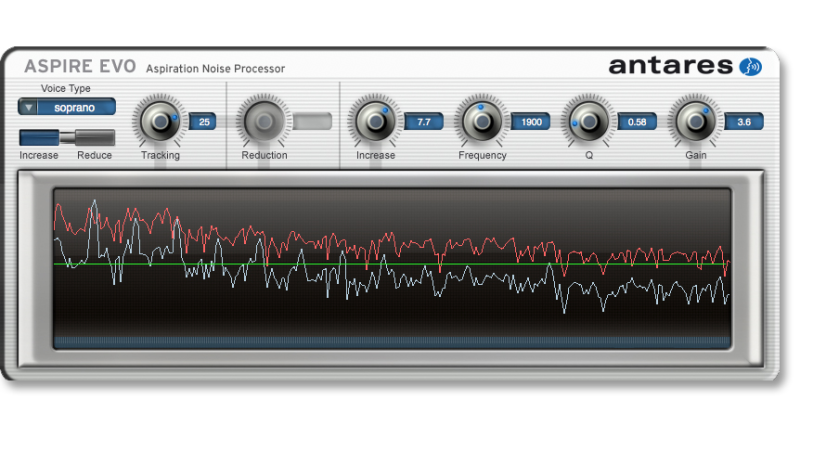The image size is (826, 464).
Task: Click the disabled Reduction knob
Action: tap(263, 122)
